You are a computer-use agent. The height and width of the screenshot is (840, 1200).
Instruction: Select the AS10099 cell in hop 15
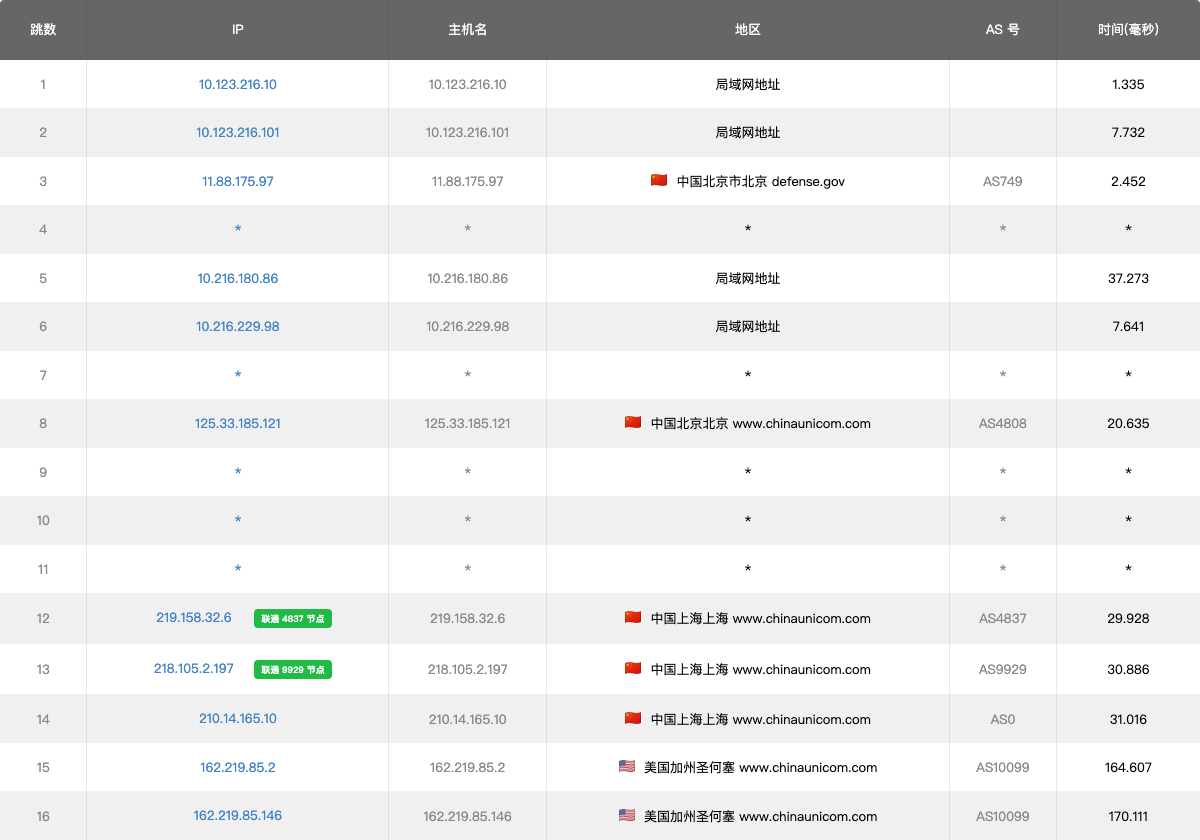coord(1002,768)
